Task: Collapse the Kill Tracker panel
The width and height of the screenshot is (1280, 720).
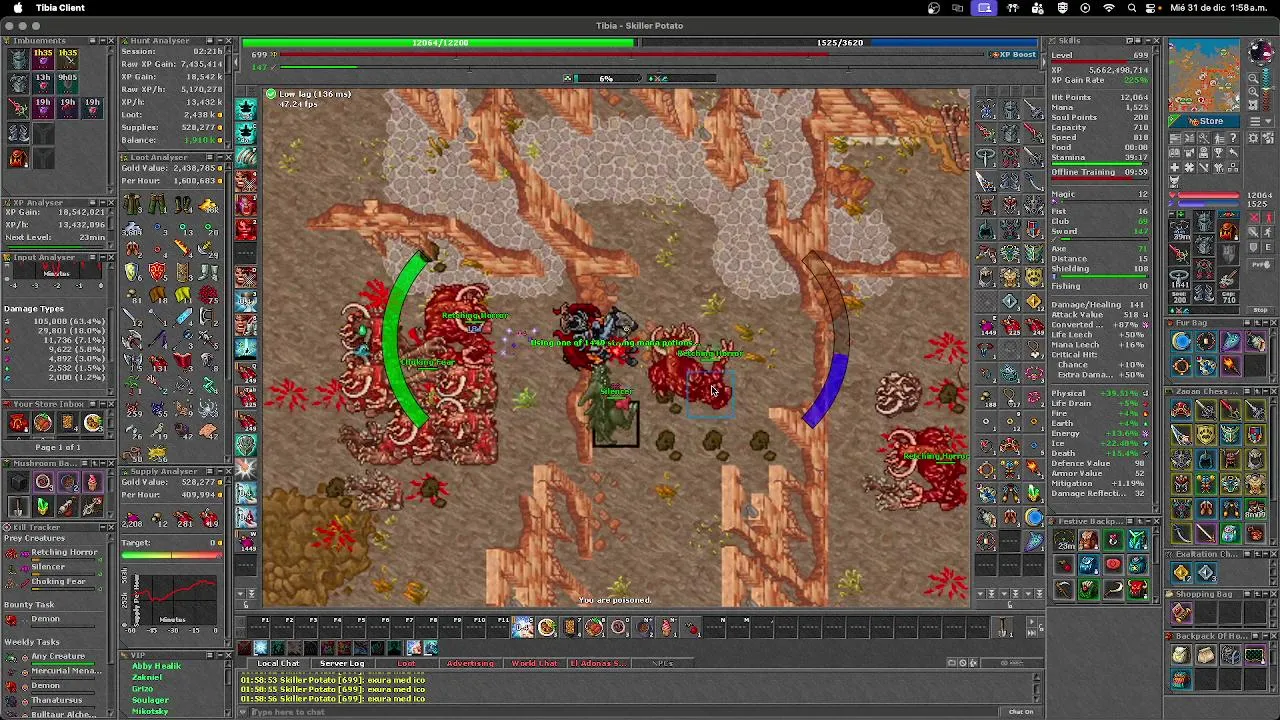Action: [101, 527]
